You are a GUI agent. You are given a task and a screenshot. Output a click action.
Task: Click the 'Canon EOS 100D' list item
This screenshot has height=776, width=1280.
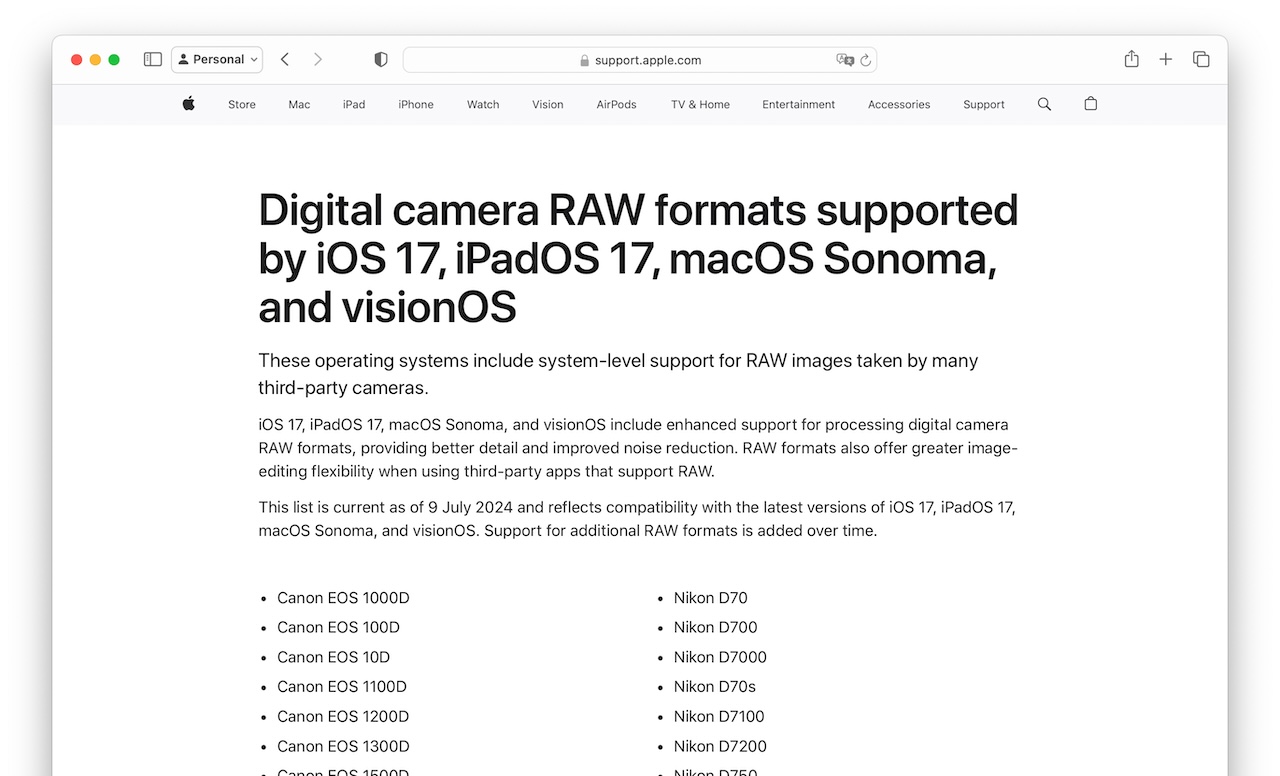338,627
